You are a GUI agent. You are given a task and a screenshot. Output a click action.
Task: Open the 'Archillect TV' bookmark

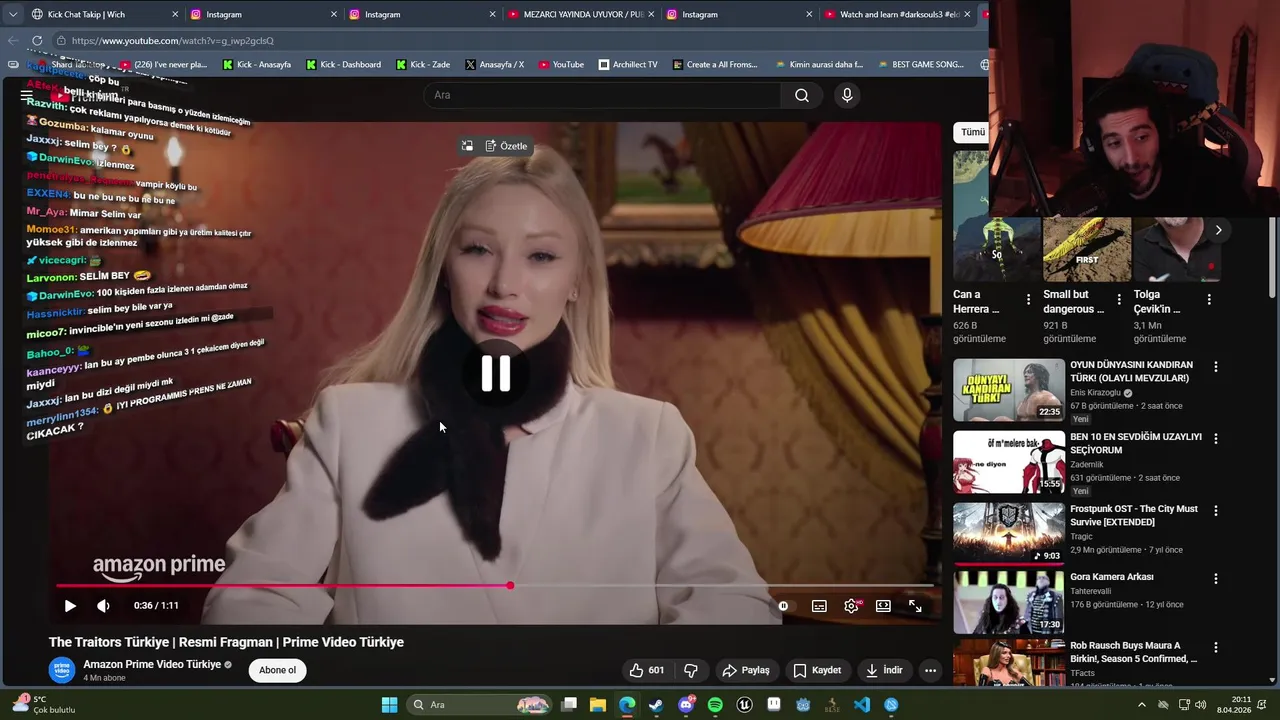click(628, 65)
